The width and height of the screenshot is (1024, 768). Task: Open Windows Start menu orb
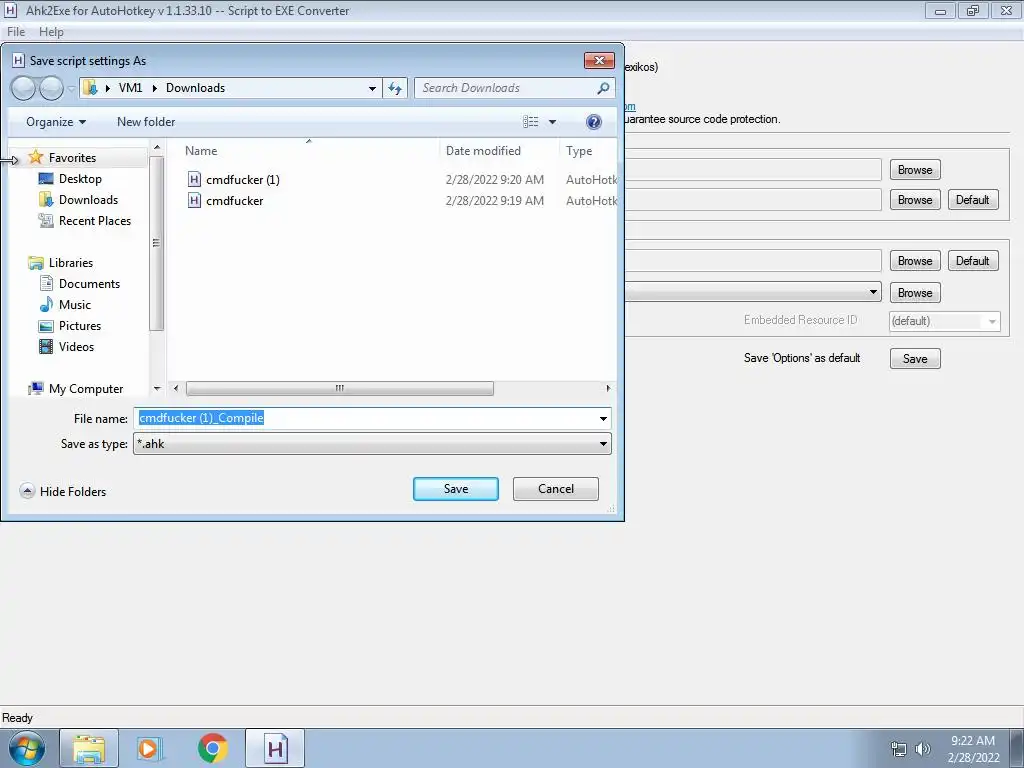26,748
